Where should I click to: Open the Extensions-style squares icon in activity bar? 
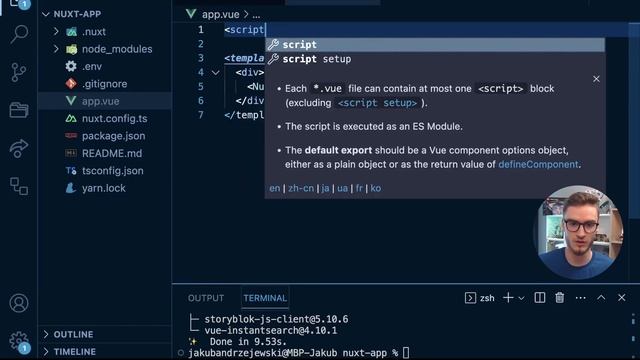(x=19, y=186)
